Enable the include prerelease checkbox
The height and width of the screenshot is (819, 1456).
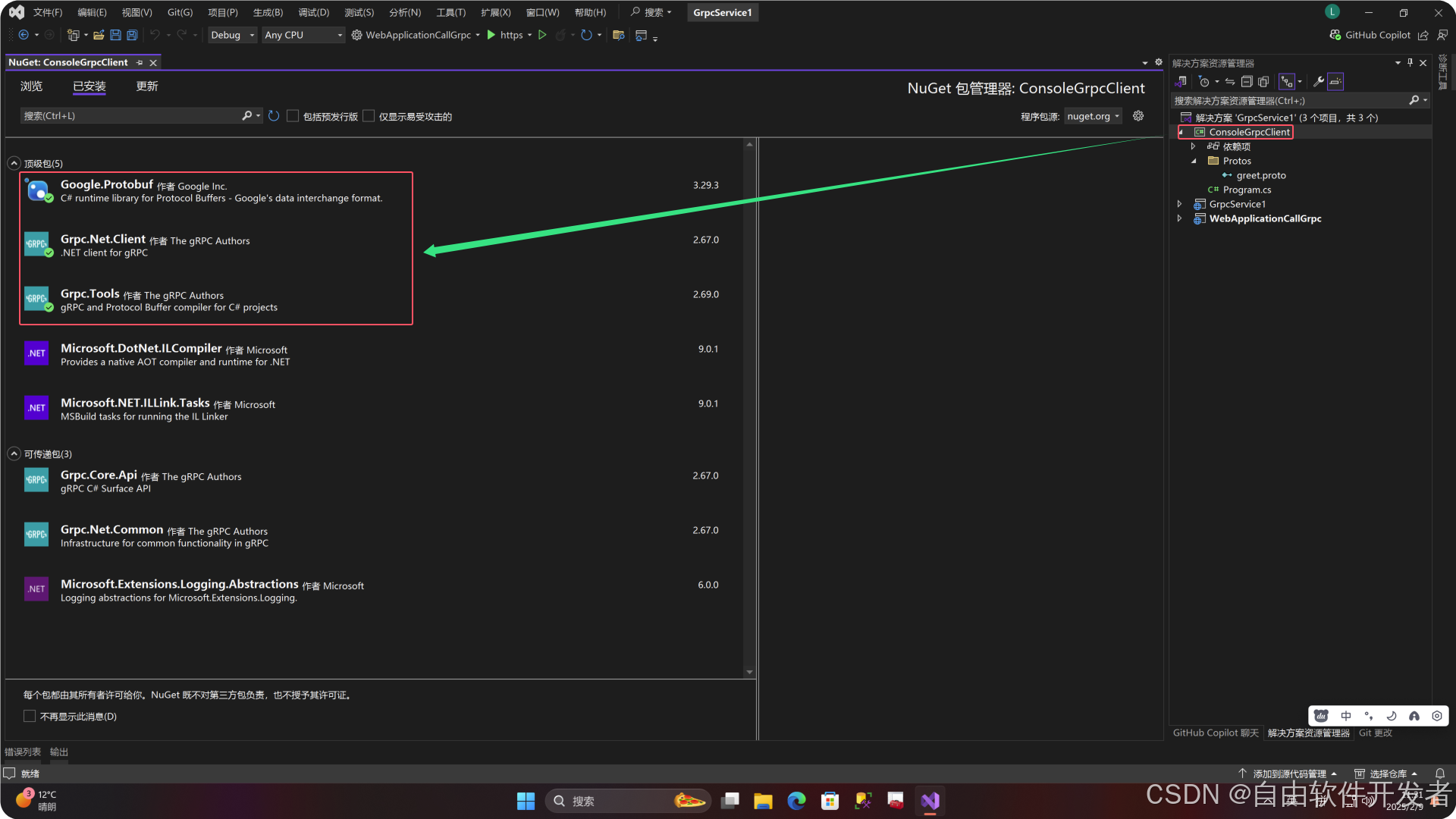[293, 116]
